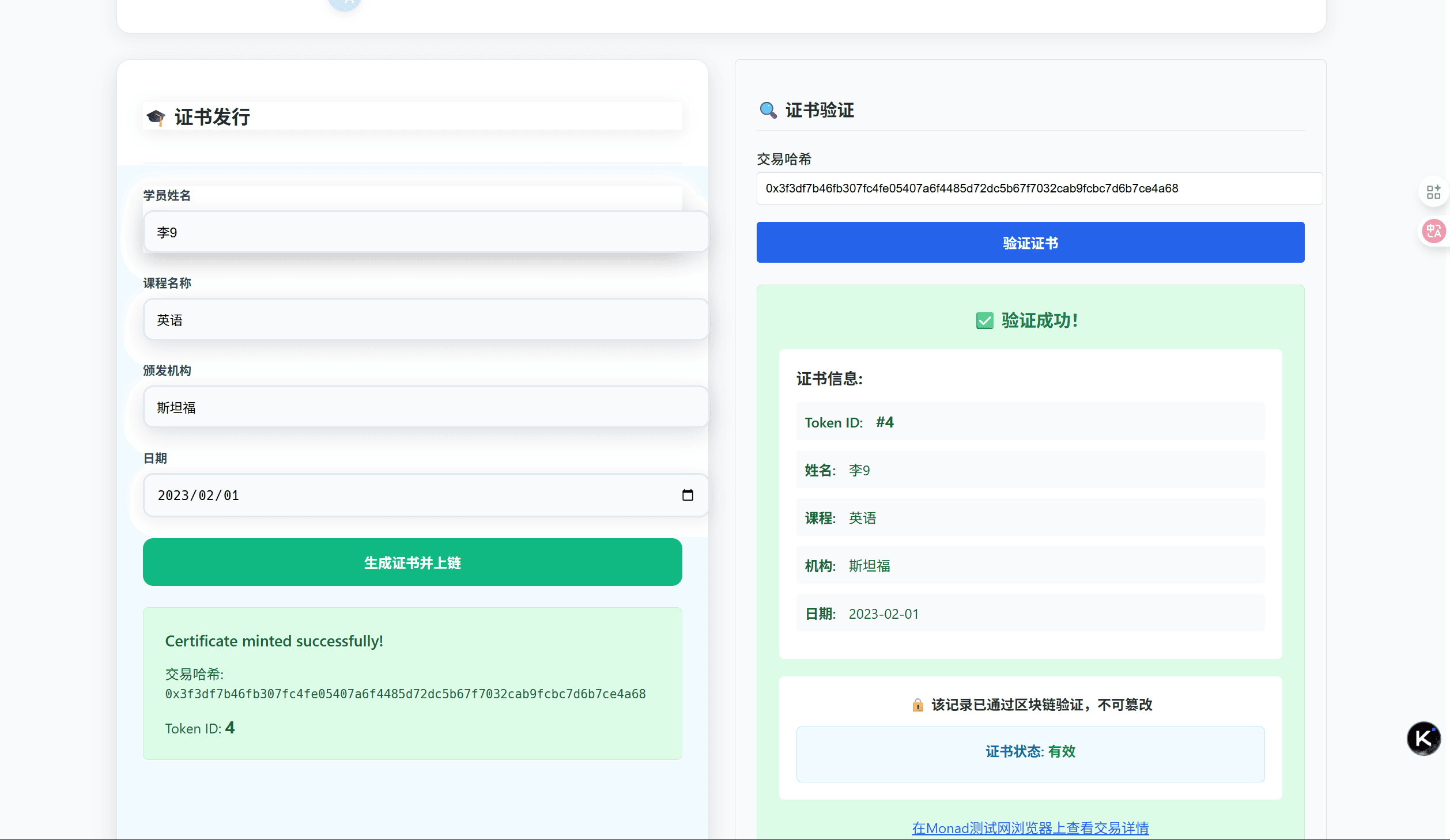
Task: Click the graduation cap icon beside 证书发行
Action: click(x=156, y=117)
